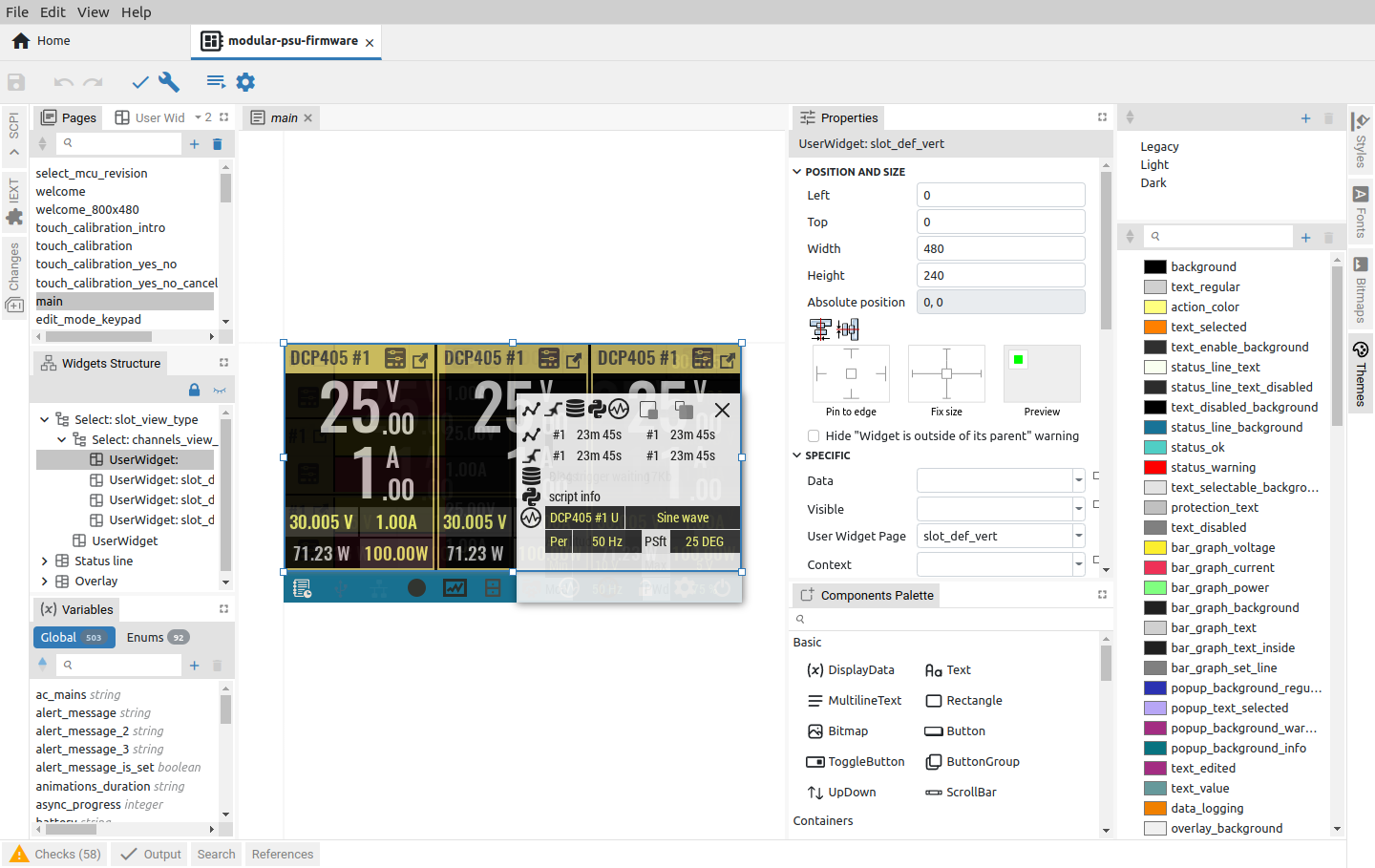Image resolution: width=1375 pixels, height=868 pixels.
Task: Collapse Select: slot_view_type tree node
Action: click(x=44, y=420)
